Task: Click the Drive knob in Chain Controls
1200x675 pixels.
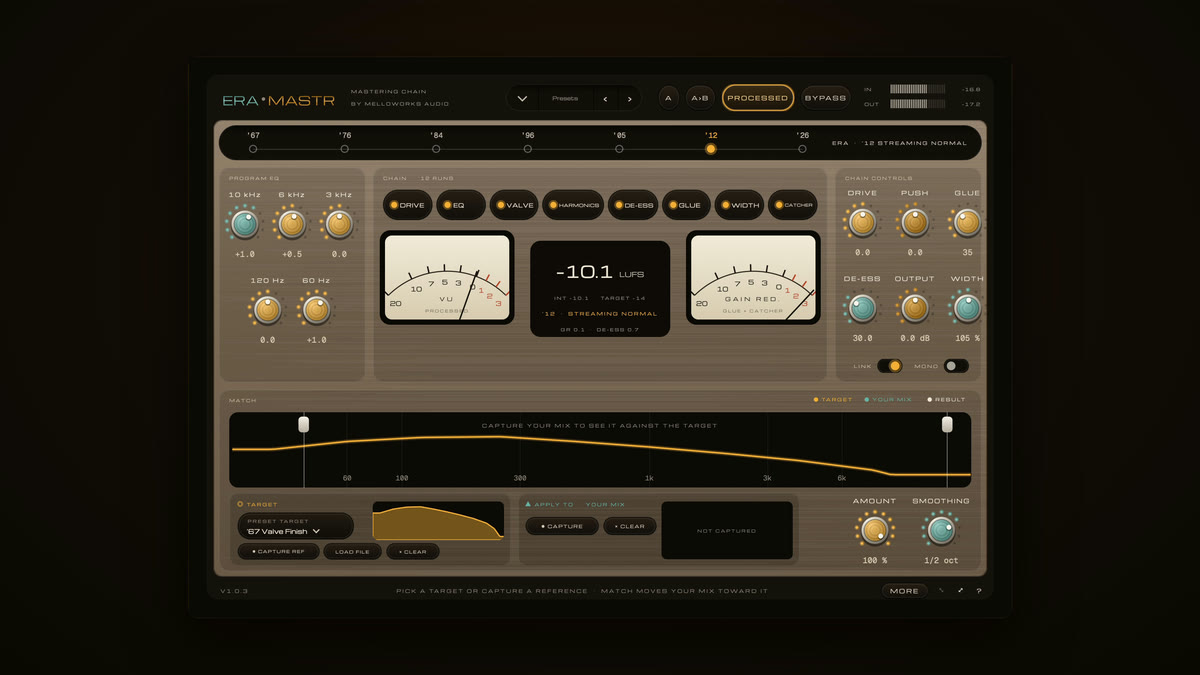Action: coord(862,222)
